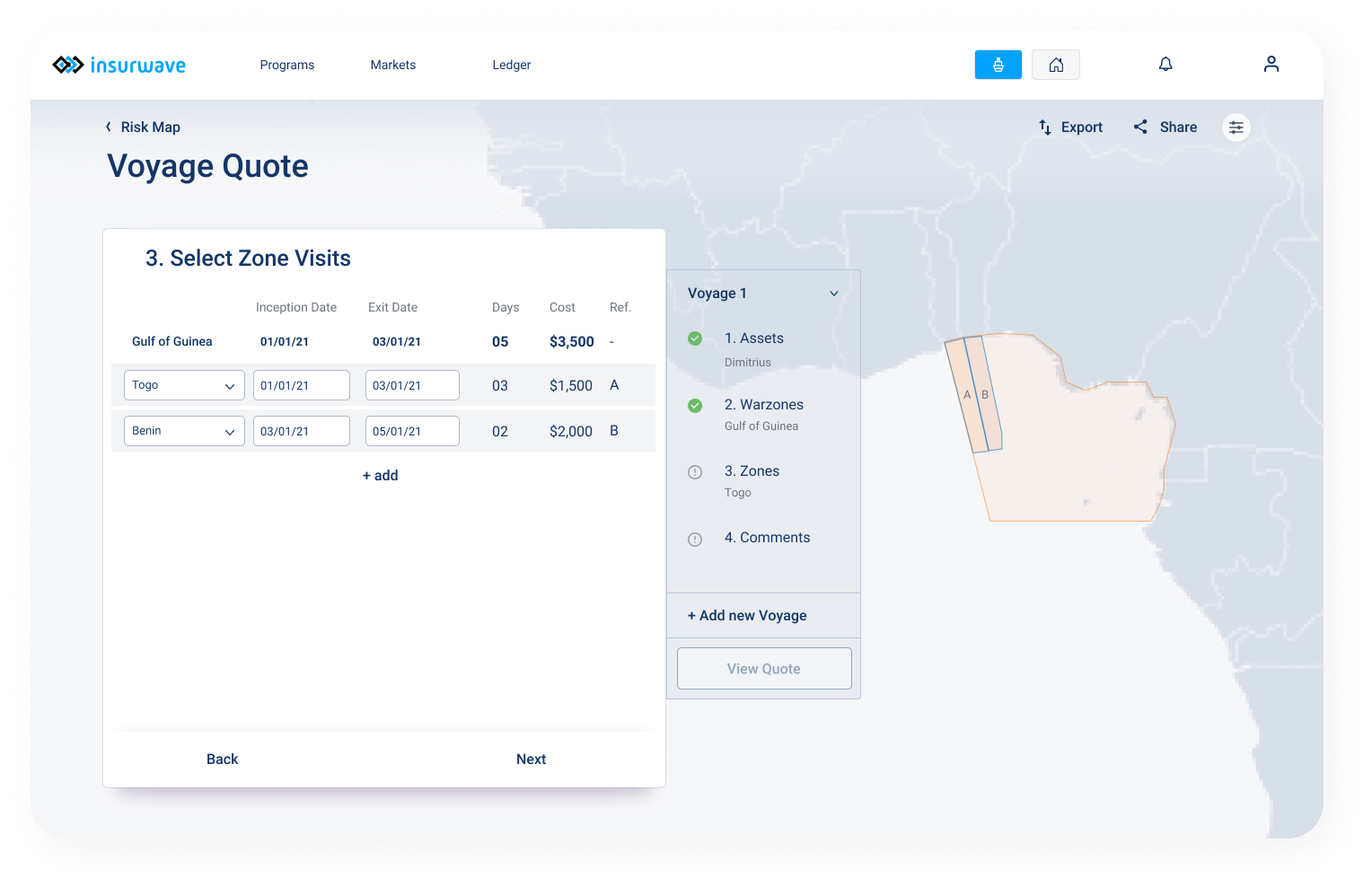Click the green check beside Warzones
This screenshot has height=887, width=1372.
pos(695,406)
